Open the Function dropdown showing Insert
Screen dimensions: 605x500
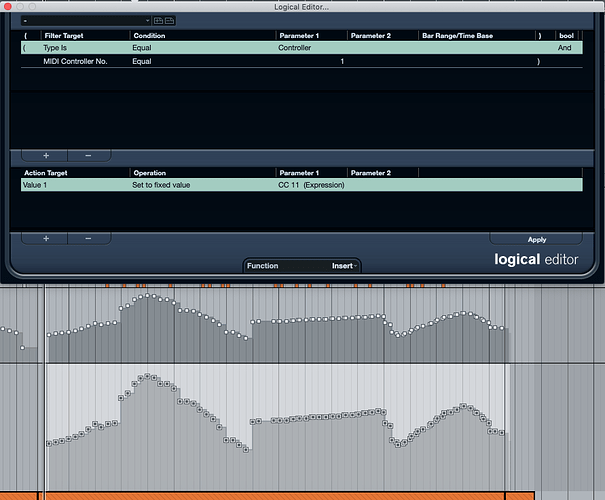[302, 266]
